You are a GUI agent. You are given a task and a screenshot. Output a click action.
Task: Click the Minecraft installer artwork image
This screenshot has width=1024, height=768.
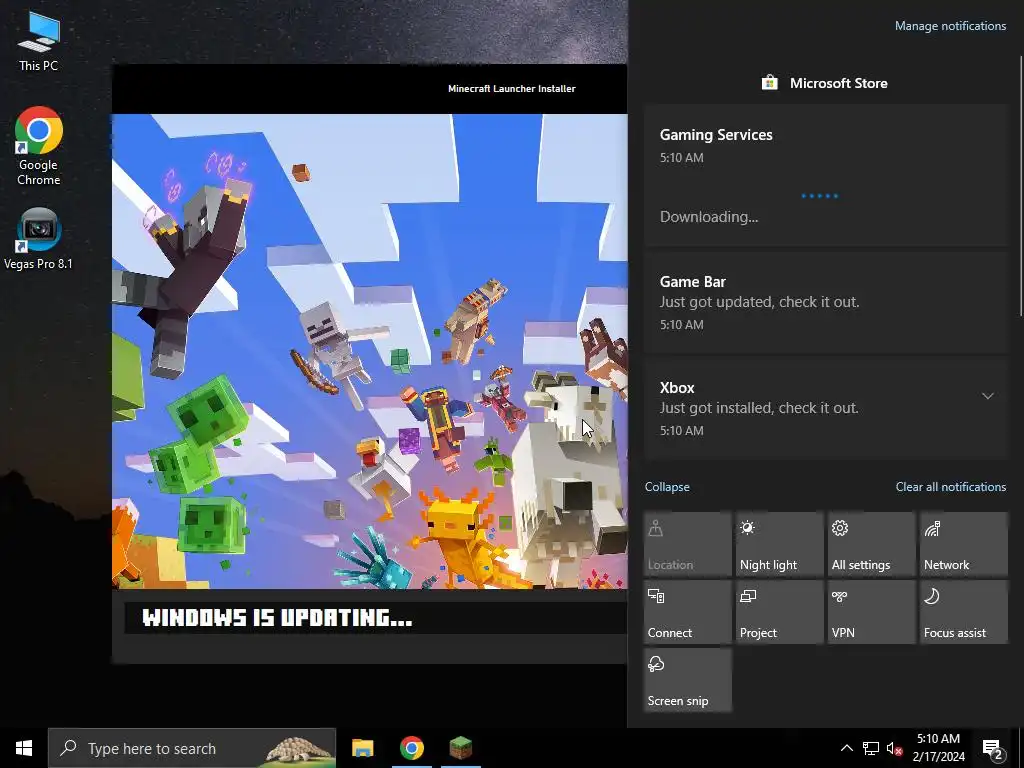(x=370, y=351)
